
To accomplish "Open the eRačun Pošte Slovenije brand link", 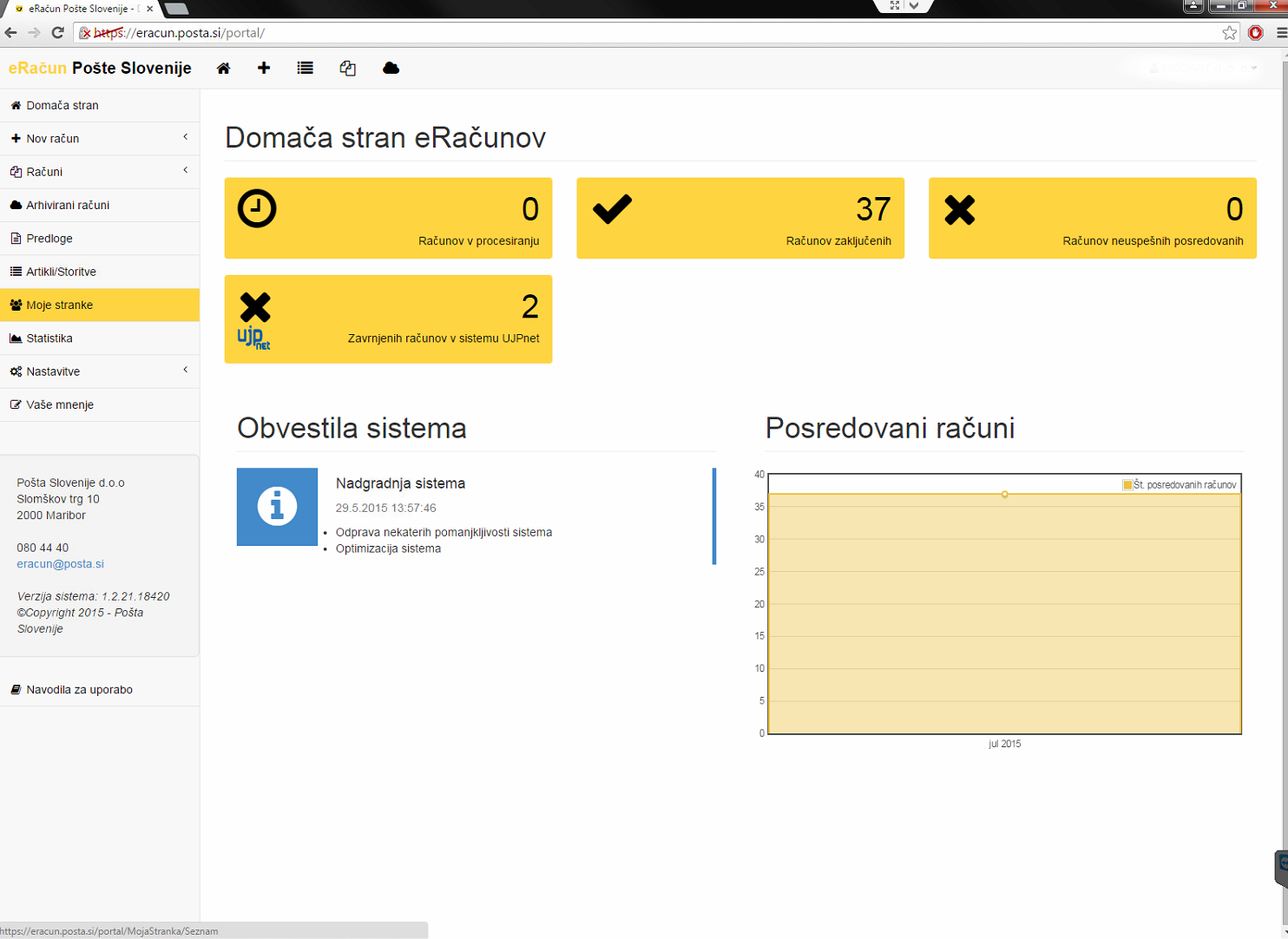I will pos(100,68).
